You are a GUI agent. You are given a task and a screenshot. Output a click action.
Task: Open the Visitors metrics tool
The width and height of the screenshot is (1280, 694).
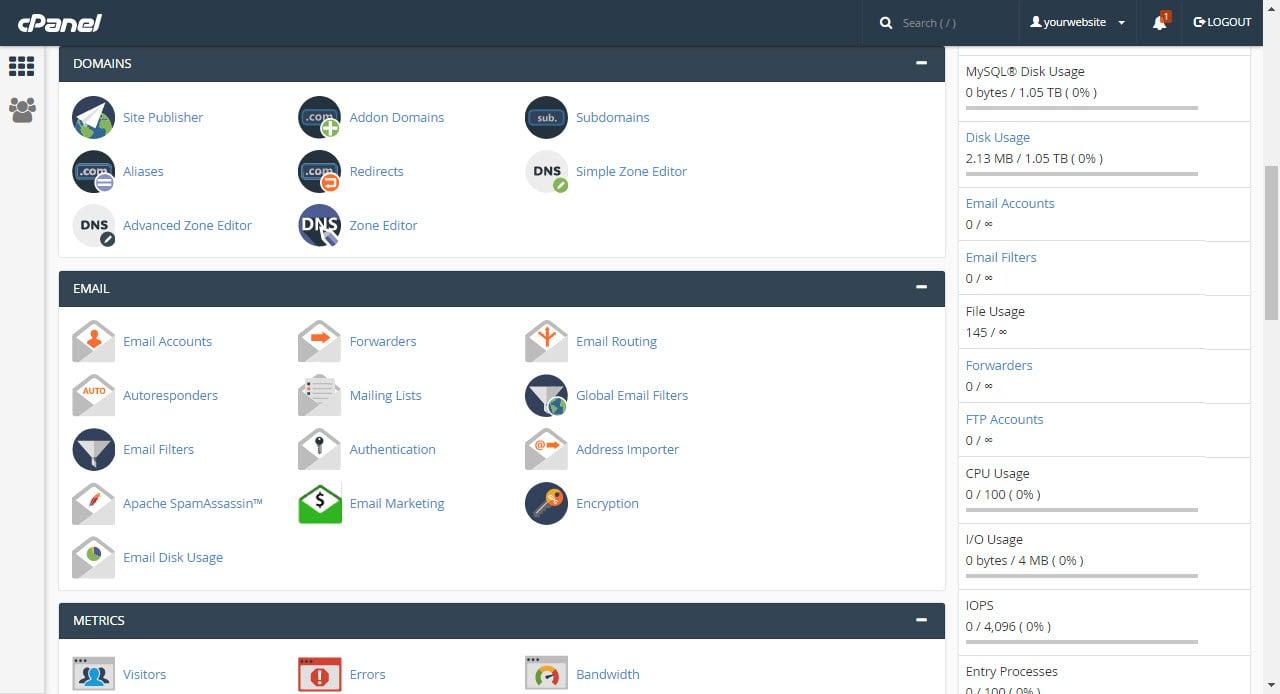point(144,674)
